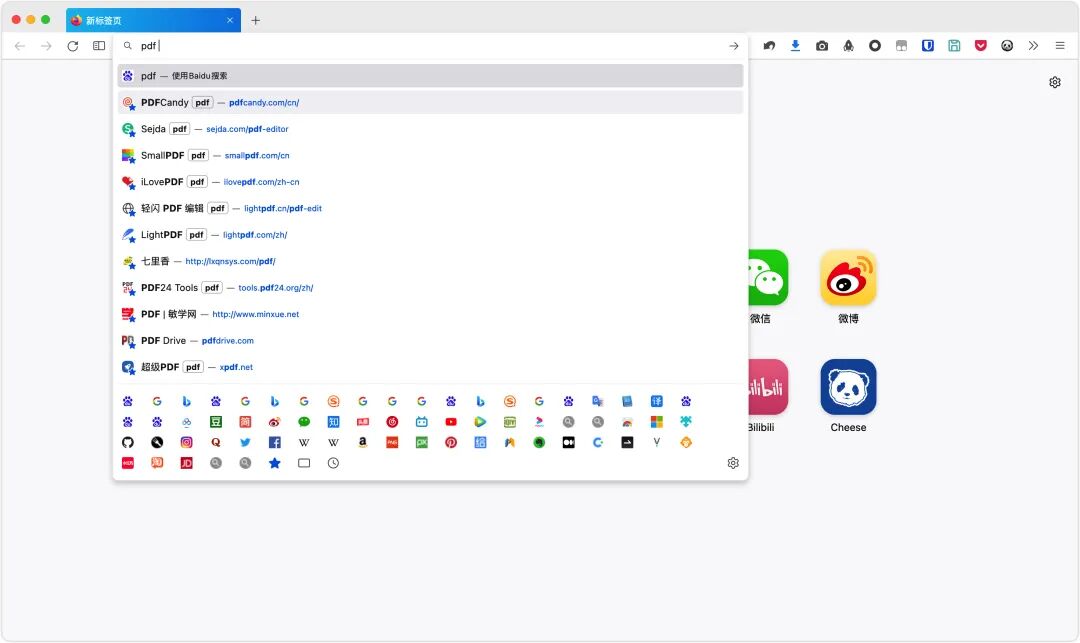Search with Facebook one-off search icon
This screenshot has height=643, width=1080.
275,443
